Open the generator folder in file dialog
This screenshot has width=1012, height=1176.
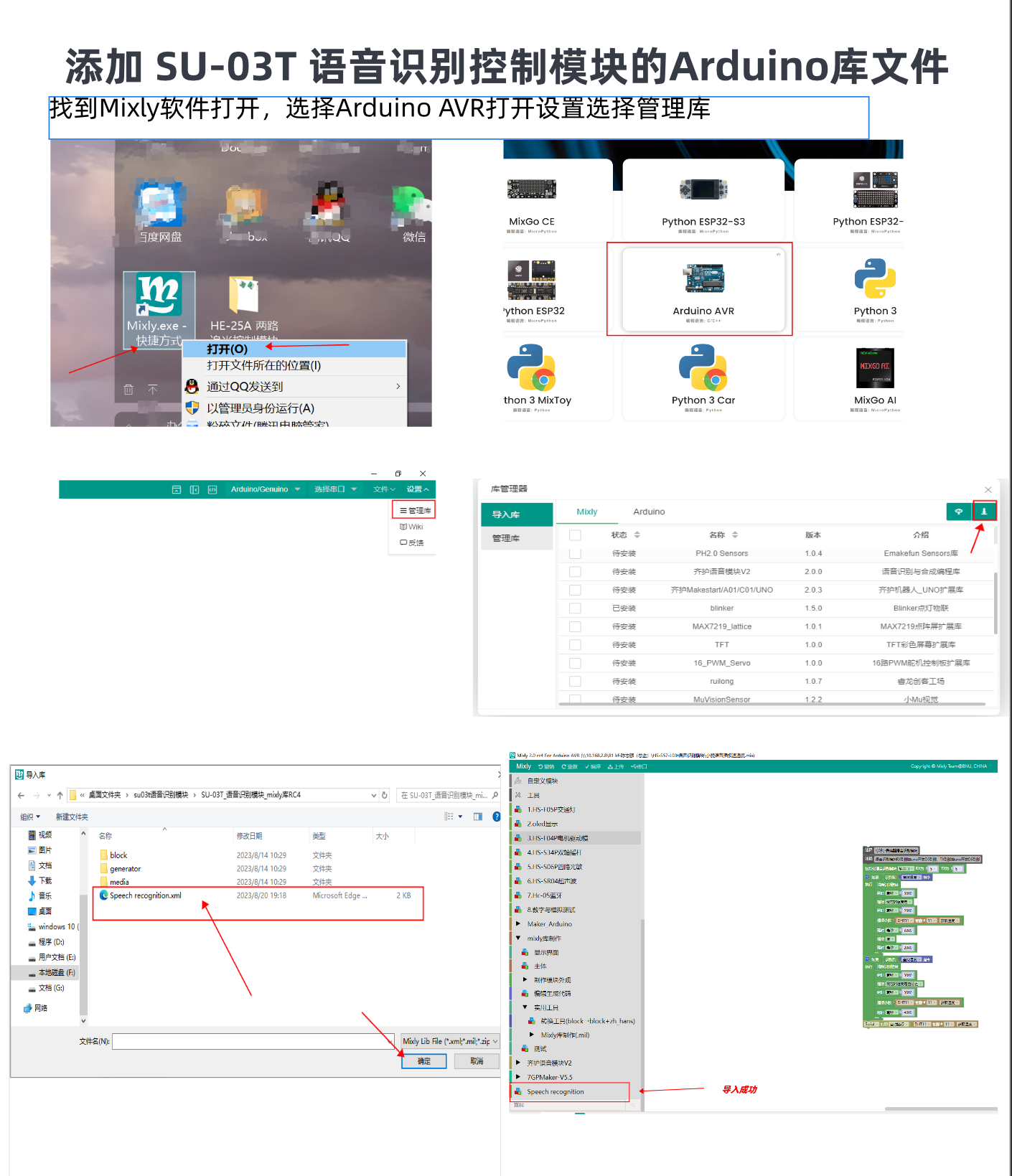point(125,869)
